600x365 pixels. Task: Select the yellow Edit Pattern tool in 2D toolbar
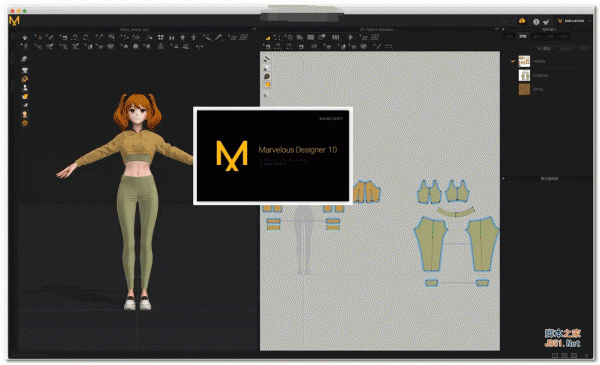pos(268,37)
